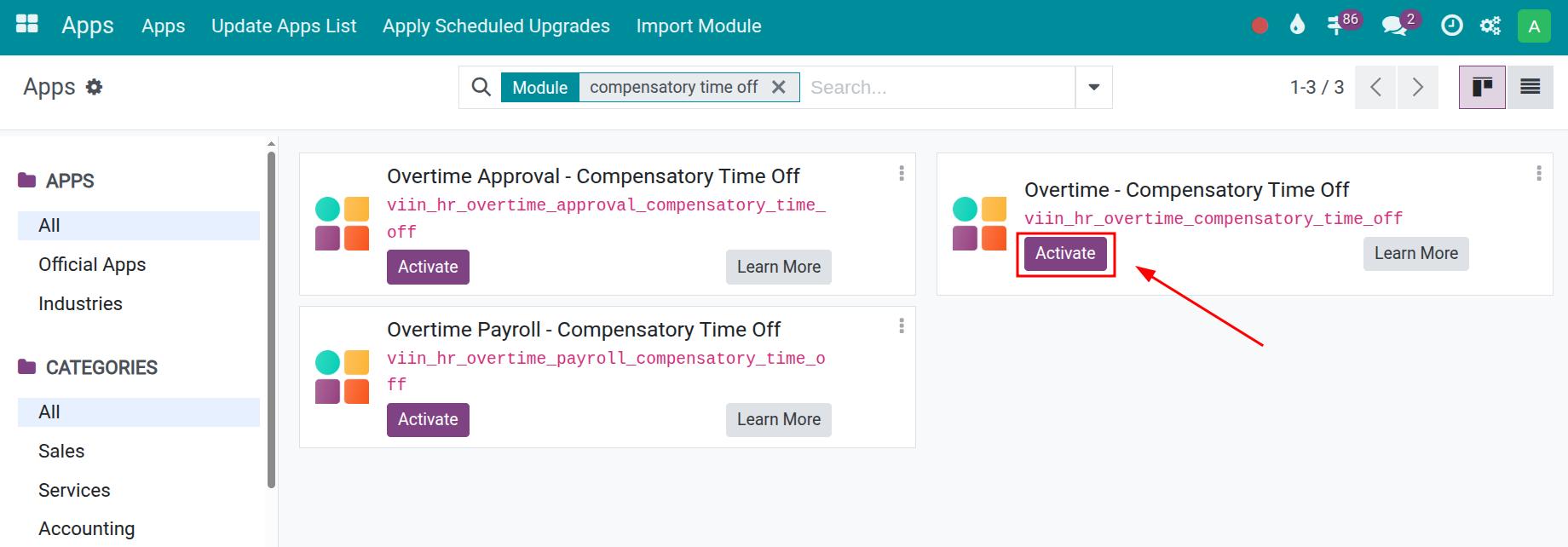Remove the compensatory time off search filter
Viewport: 1568px width, 547px height.
778,86
